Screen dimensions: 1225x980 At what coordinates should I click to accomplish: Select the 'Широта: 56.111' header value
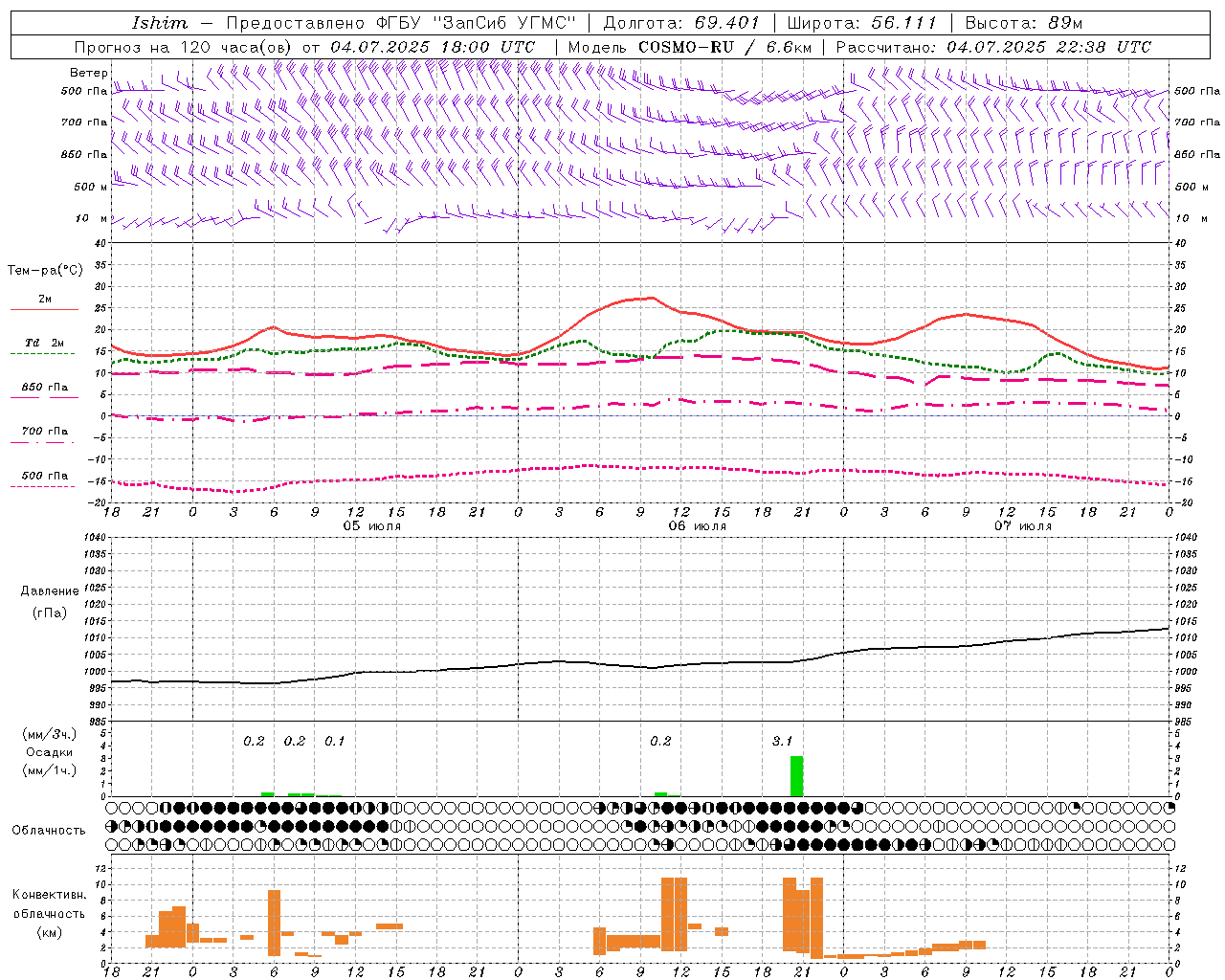862,23
